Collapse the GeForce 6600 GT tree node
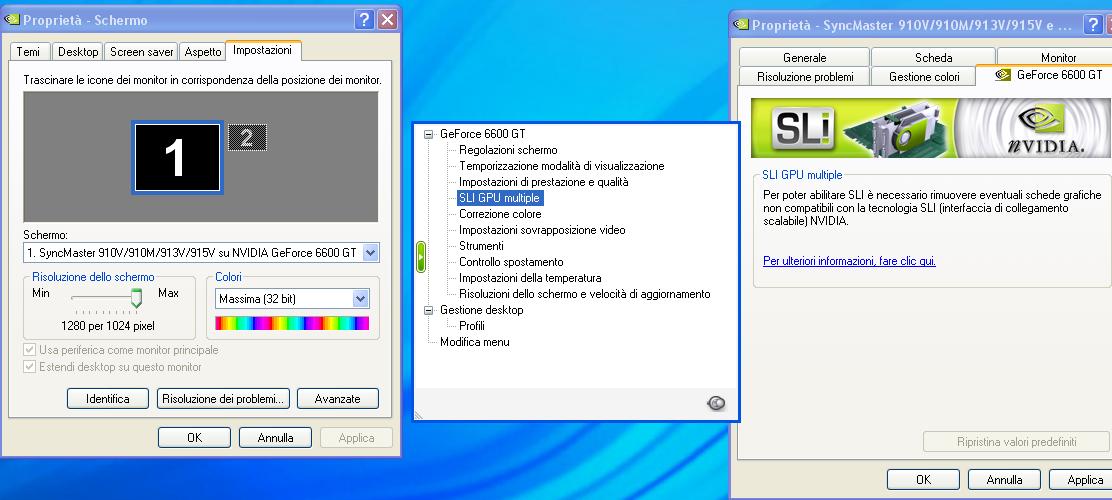 coord(428,133)
